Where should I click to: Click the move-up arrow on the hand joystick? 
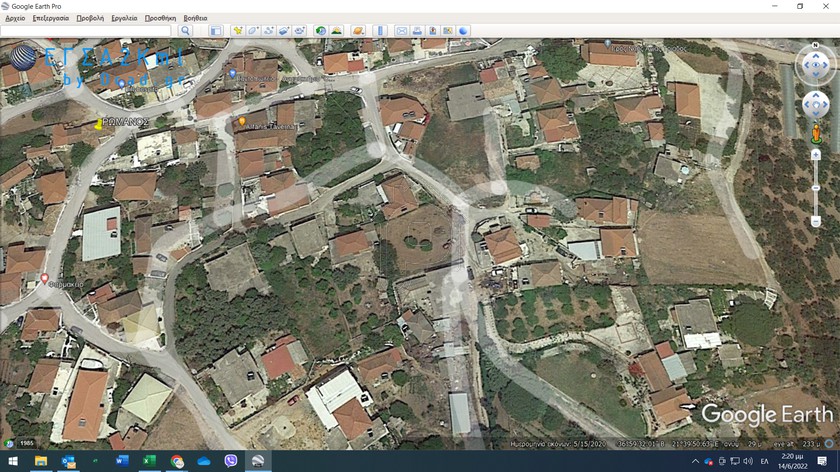tap(815, 95)
